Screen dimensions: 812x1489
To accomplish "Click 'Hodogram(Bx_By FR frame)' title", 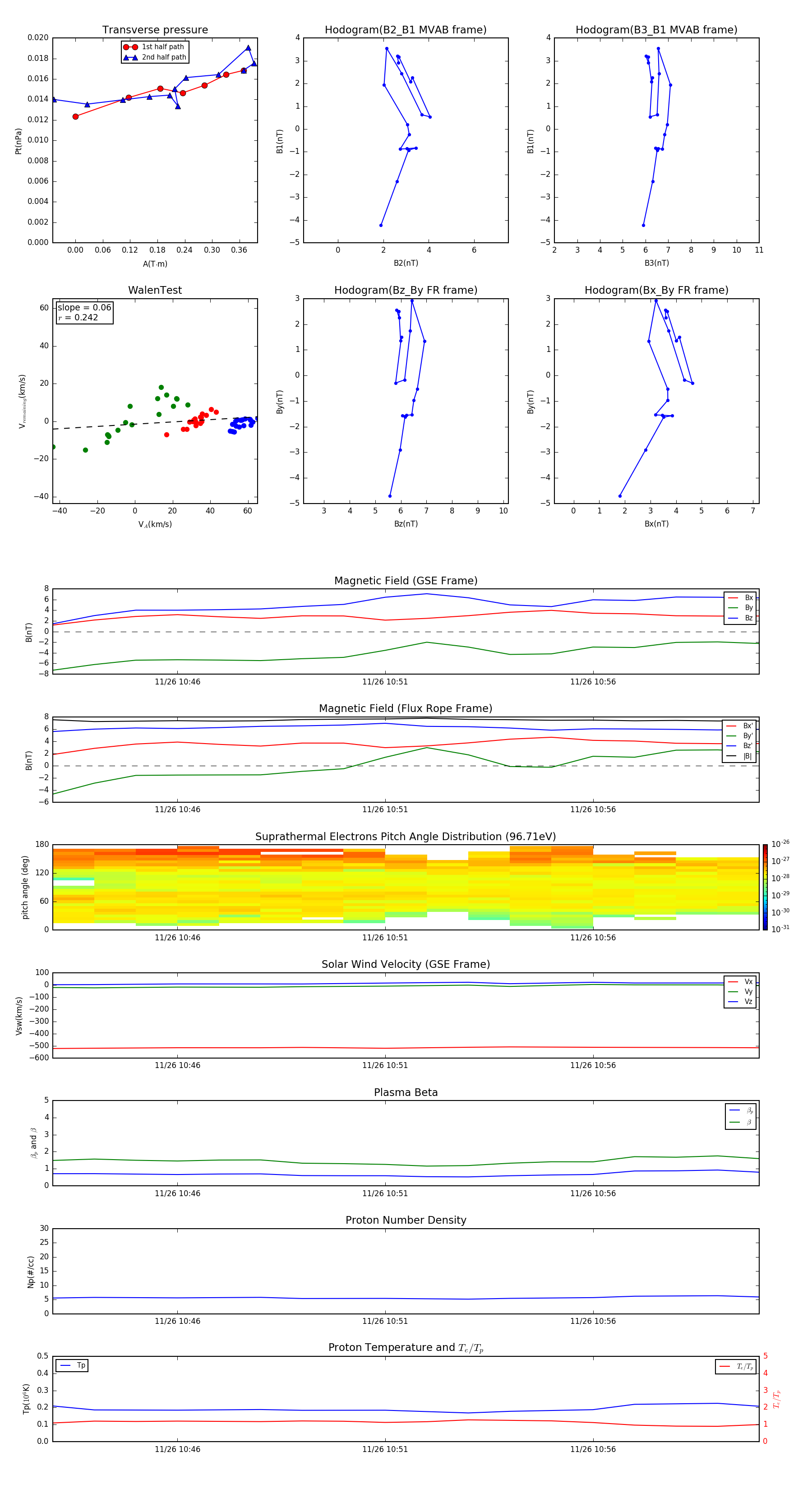I will click(656, 290).
